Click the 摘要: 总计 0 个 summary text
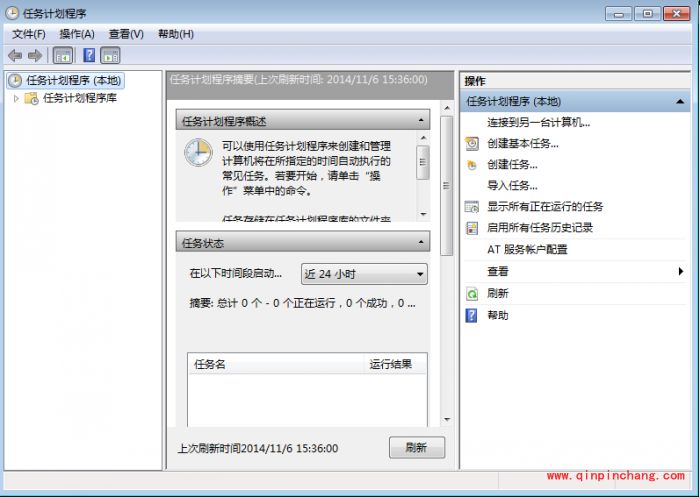 pyautogui.click(x=302, y=303)
